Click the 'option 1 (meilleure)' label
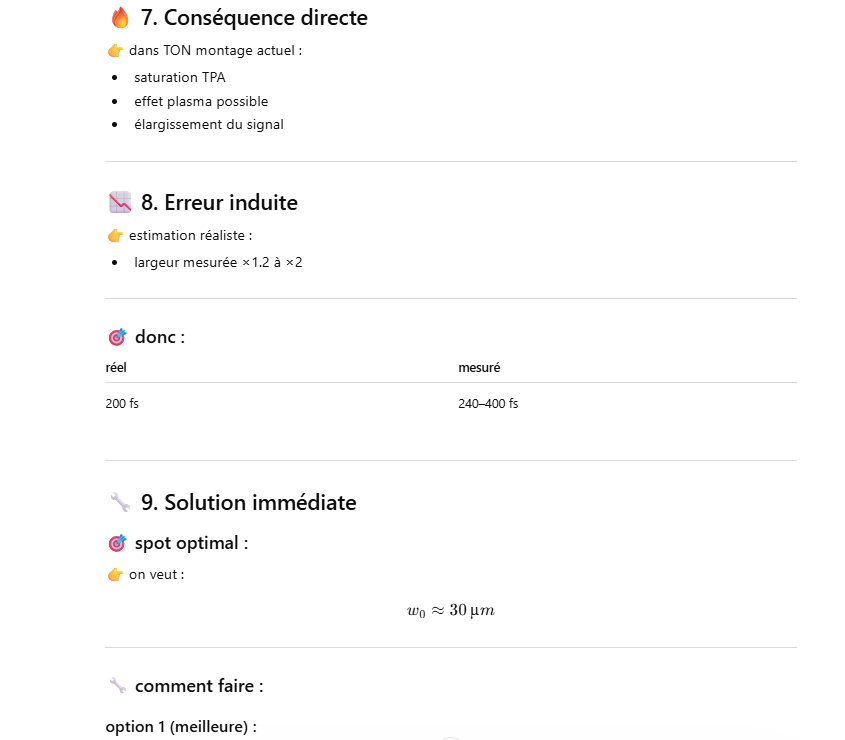This screenshot has height=740, width=845. 181,727
